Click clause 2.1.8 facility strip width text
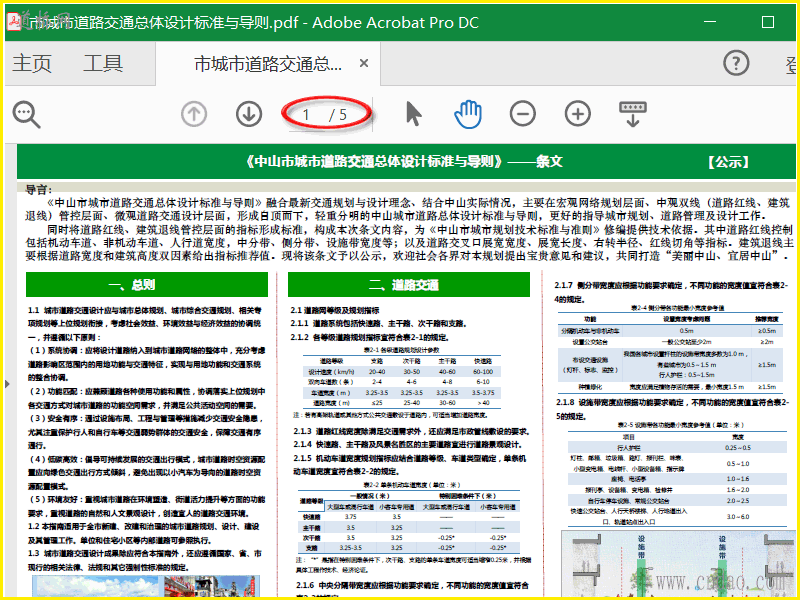 [x=673, y=409]
